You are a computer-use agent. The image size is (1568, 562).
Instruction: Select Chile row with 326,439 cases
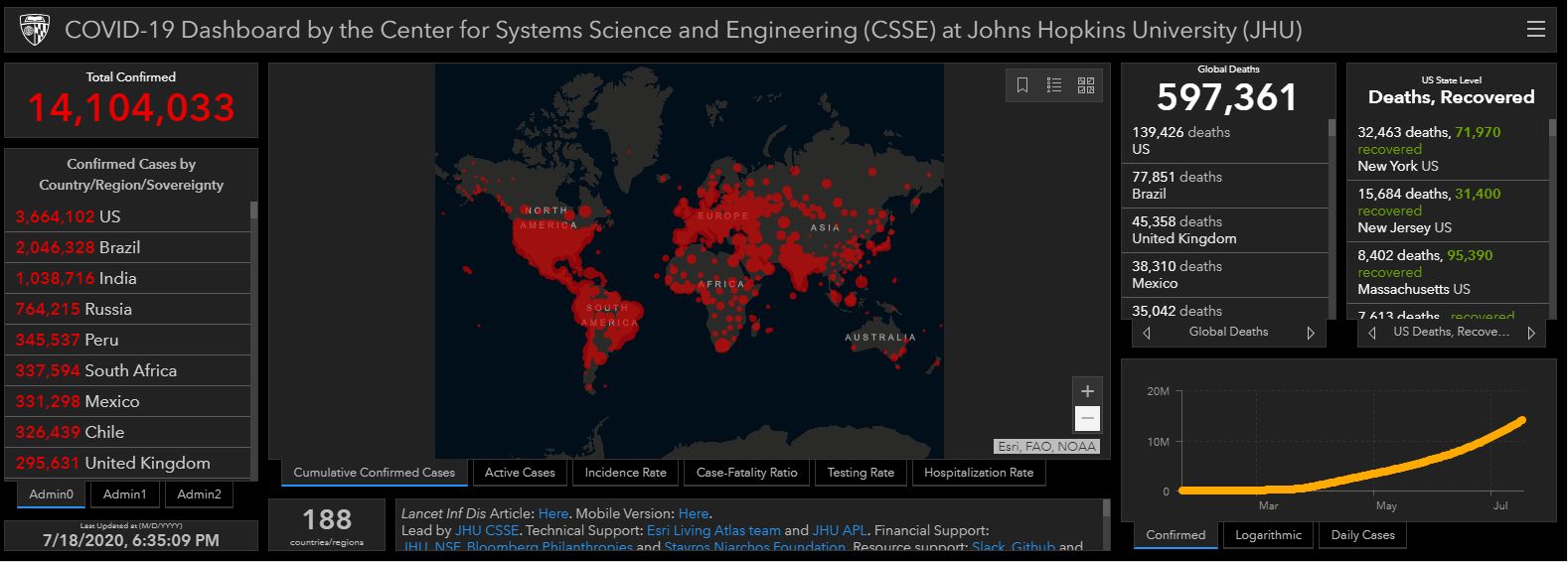(x=129, y=432)
